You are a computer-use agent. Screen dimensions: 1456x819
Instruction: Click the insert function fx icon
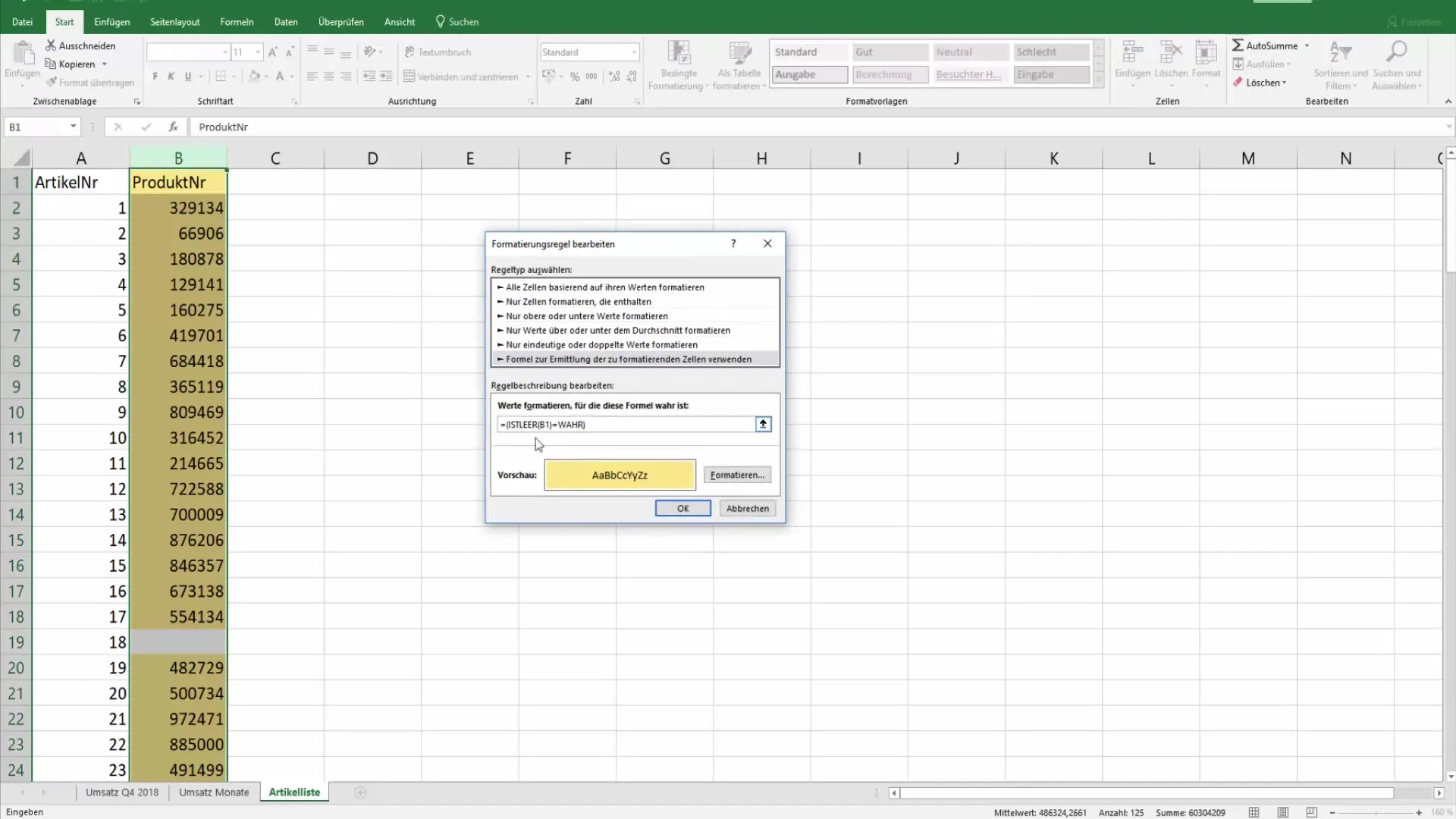coord(173,127)
